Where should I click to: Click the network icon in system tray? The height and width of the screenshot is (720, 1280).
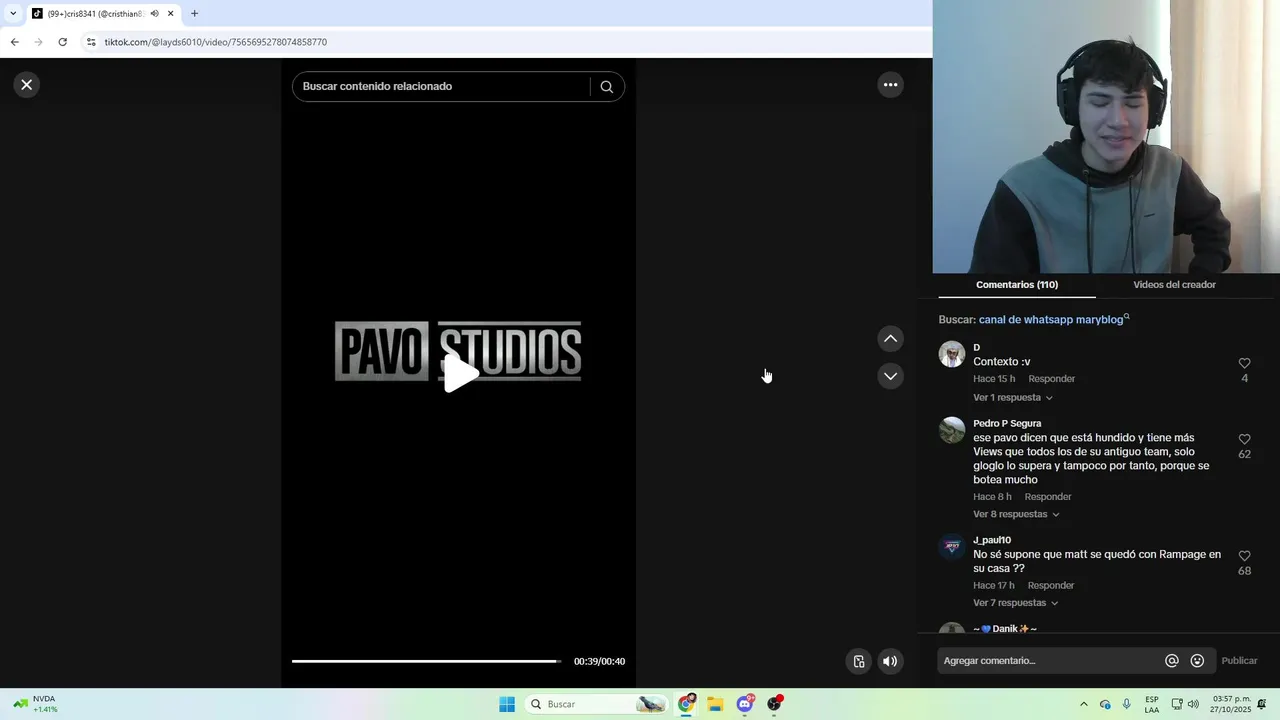[1177, 704]
